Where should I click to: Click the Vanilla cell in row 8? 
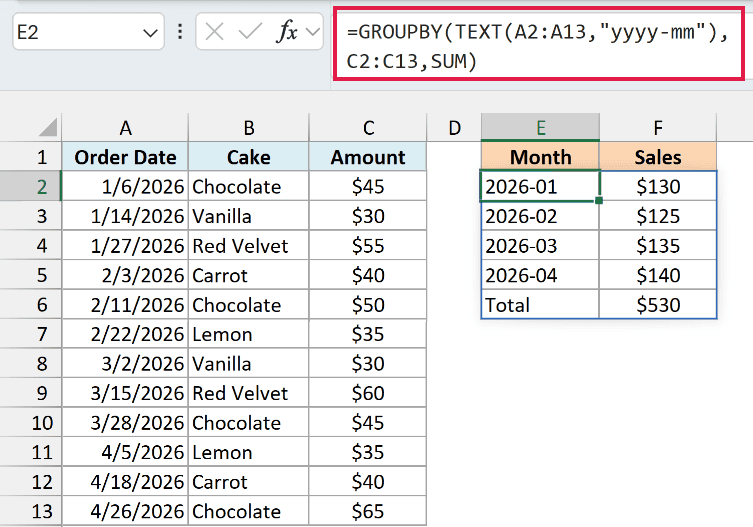(x=248, y=364)
